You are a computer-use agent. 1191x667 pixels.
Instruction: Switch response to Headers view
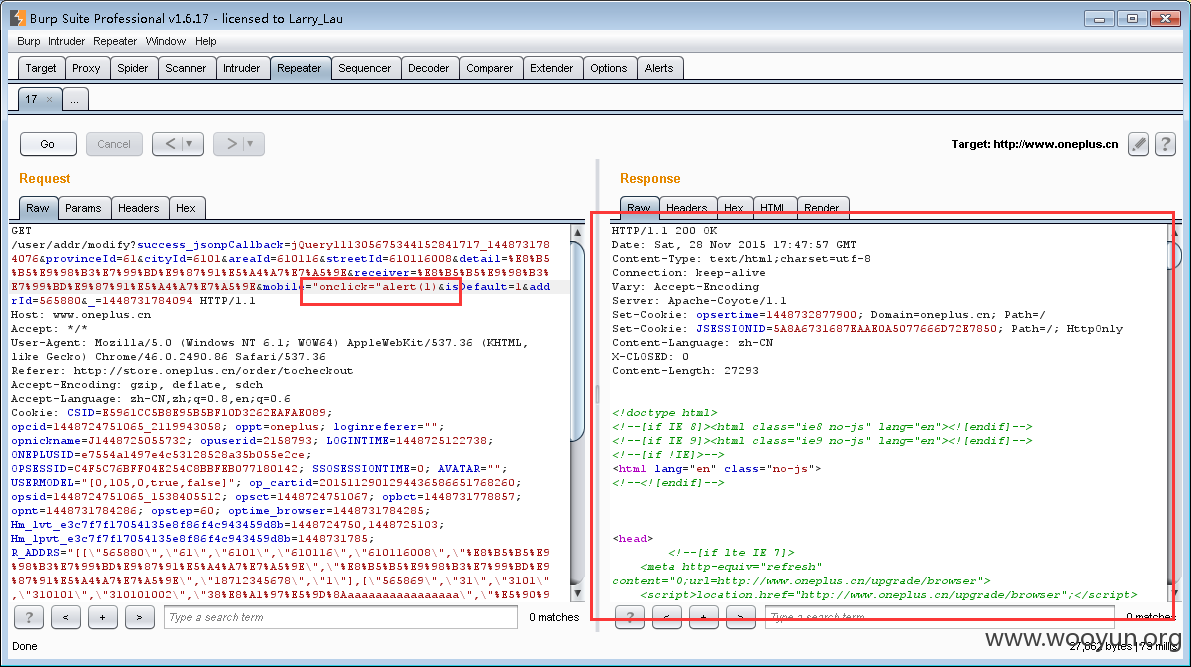(x=687, y=207)
